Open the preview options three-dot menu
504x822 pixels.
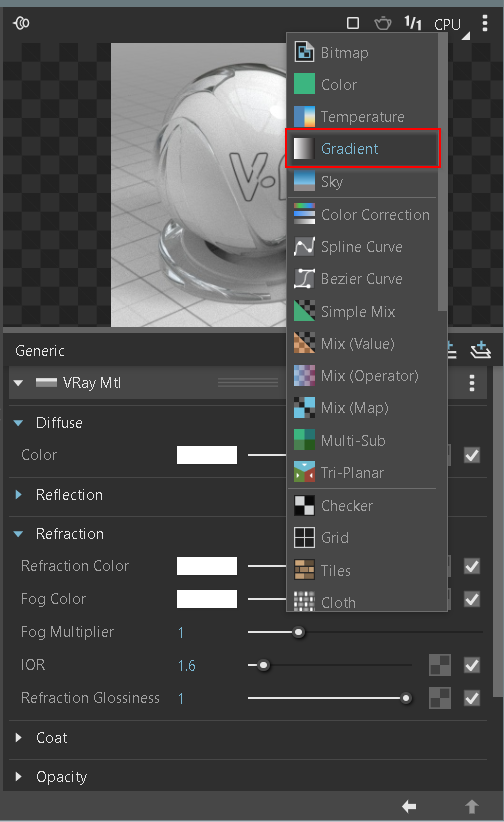pos(485,23)
